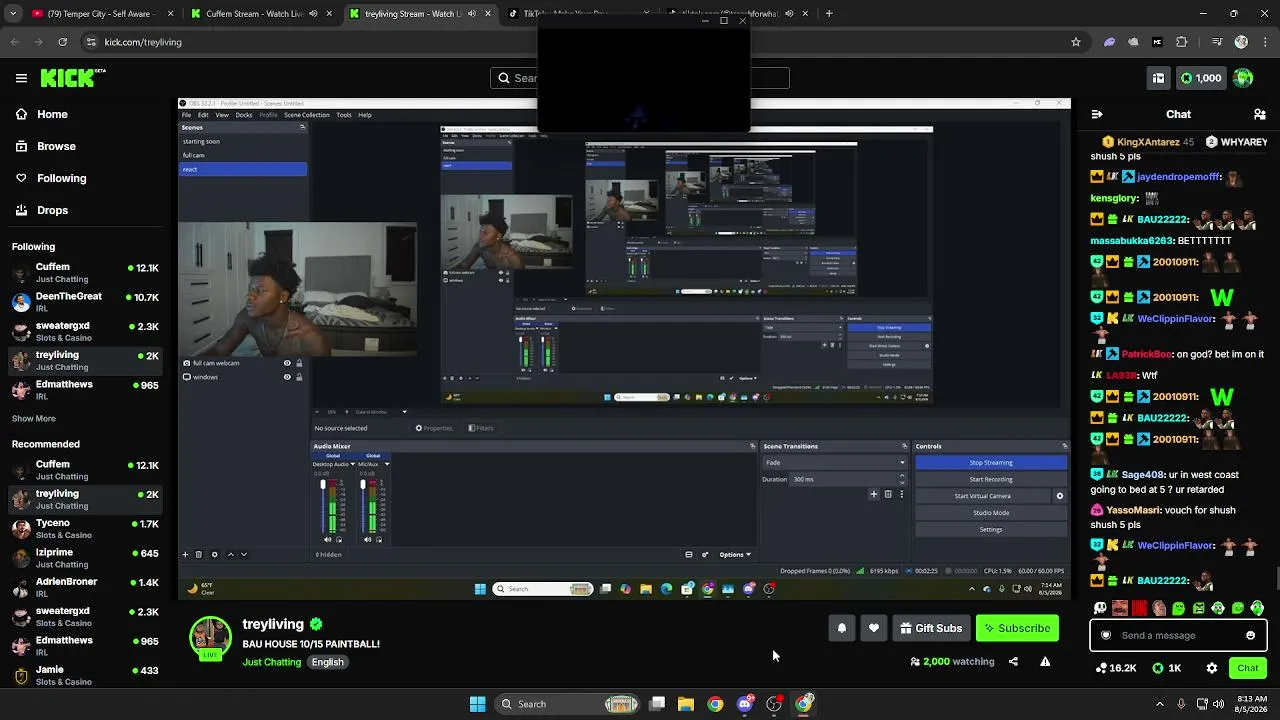1280x720 pixels.
Task: Open Desktop Audio dropdown arrow in OBS mixer
Action: pyautogui.click(x=352, y=464)
